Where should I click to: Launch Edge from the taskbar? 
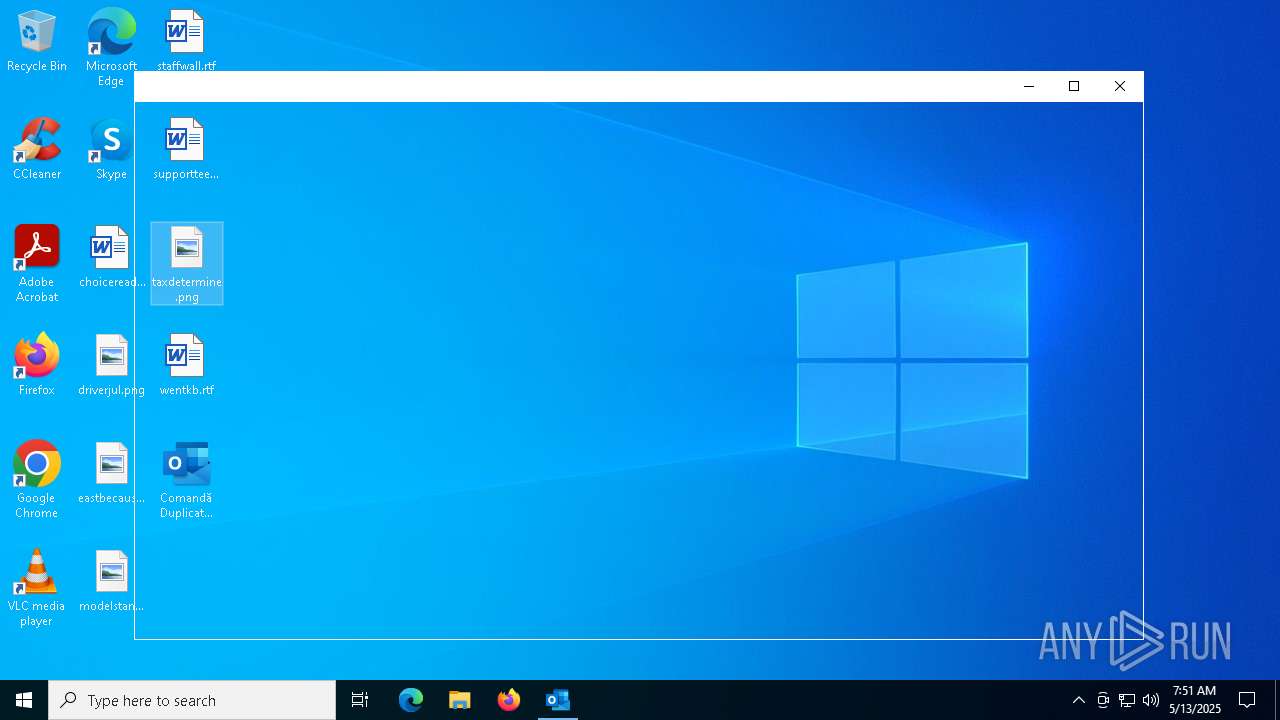tap(411, 700)
